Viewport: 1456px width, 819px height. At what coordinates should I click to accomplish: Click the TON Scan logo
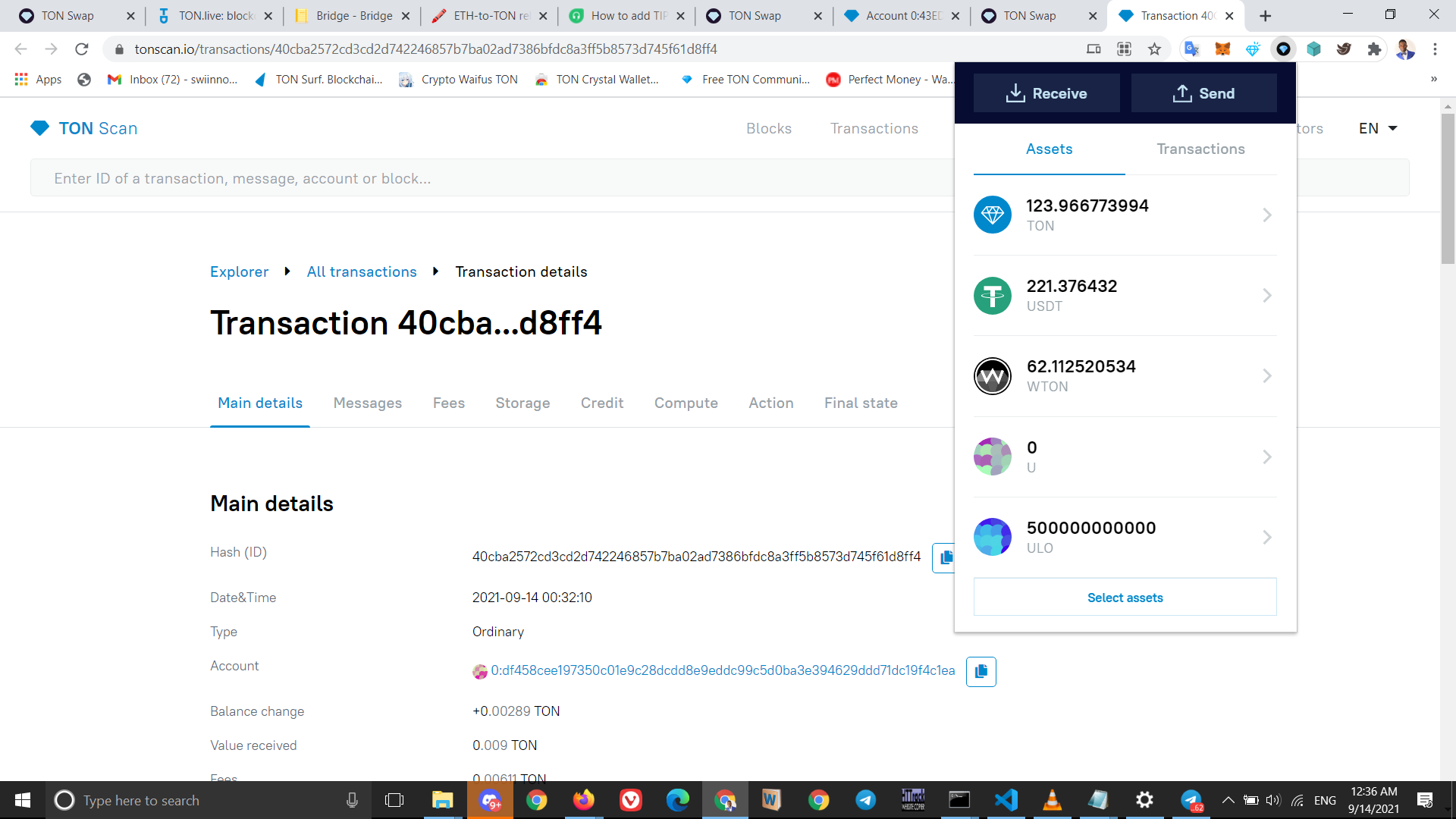84,128
